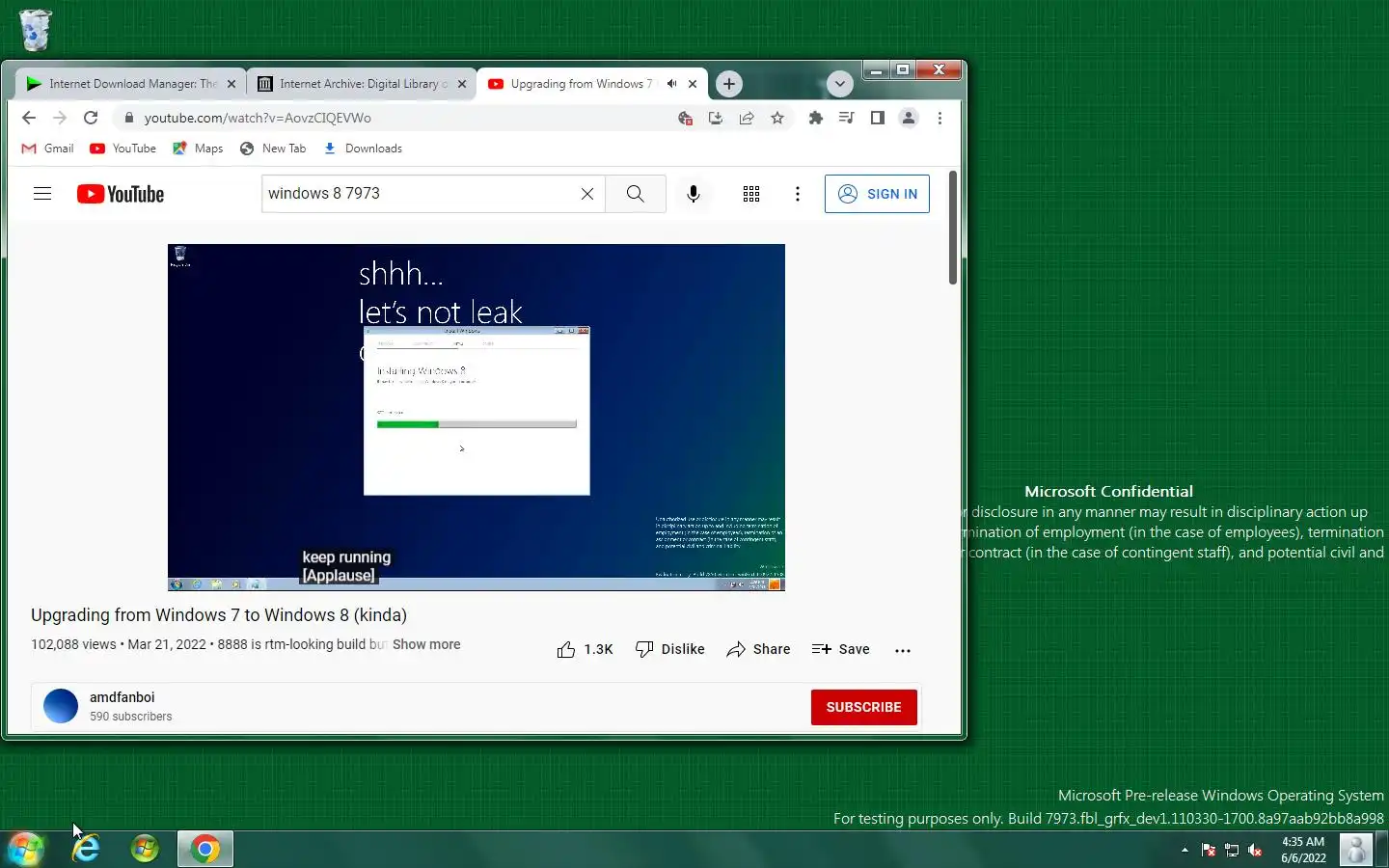
Task: Open the Windows Start button
Action: (x=25, y=849)
